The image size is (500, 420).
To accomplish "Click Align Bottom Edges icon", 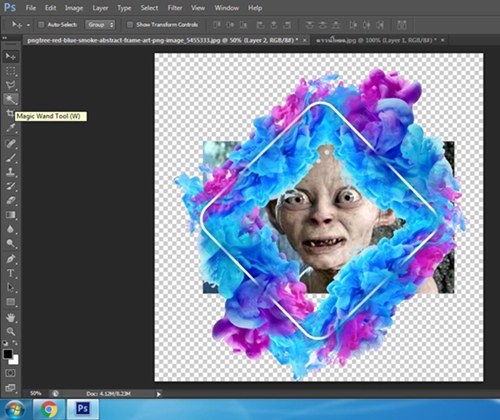I will (244, 25).
